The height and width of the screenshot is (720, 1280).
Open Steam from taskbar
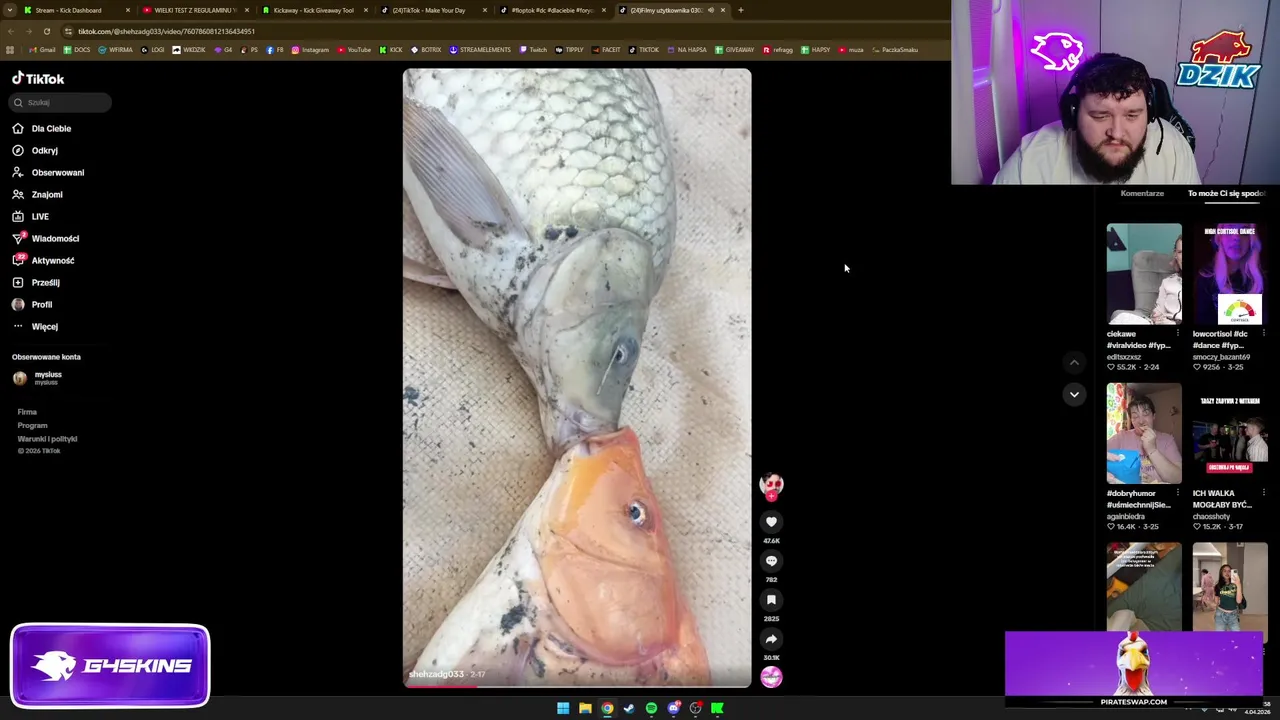click(629, 708)
